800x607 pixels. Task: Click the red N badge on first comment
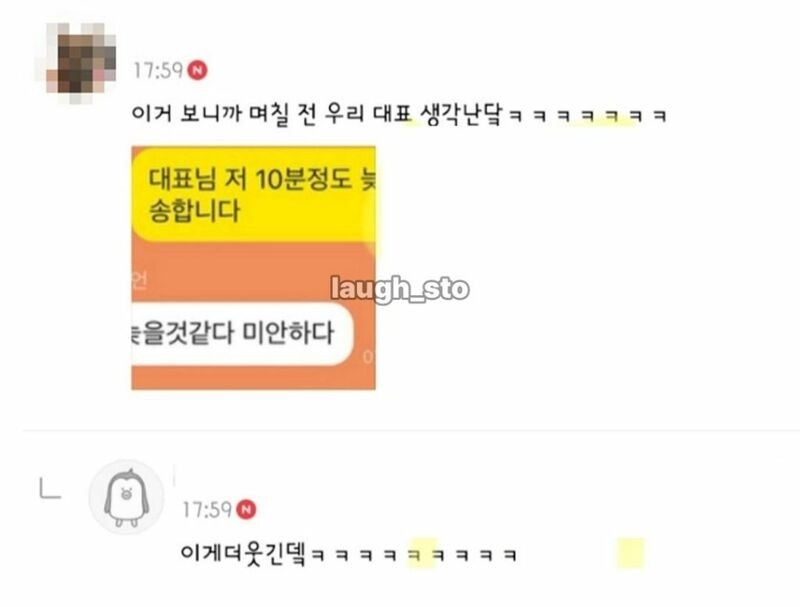click(x=197, y=70)
